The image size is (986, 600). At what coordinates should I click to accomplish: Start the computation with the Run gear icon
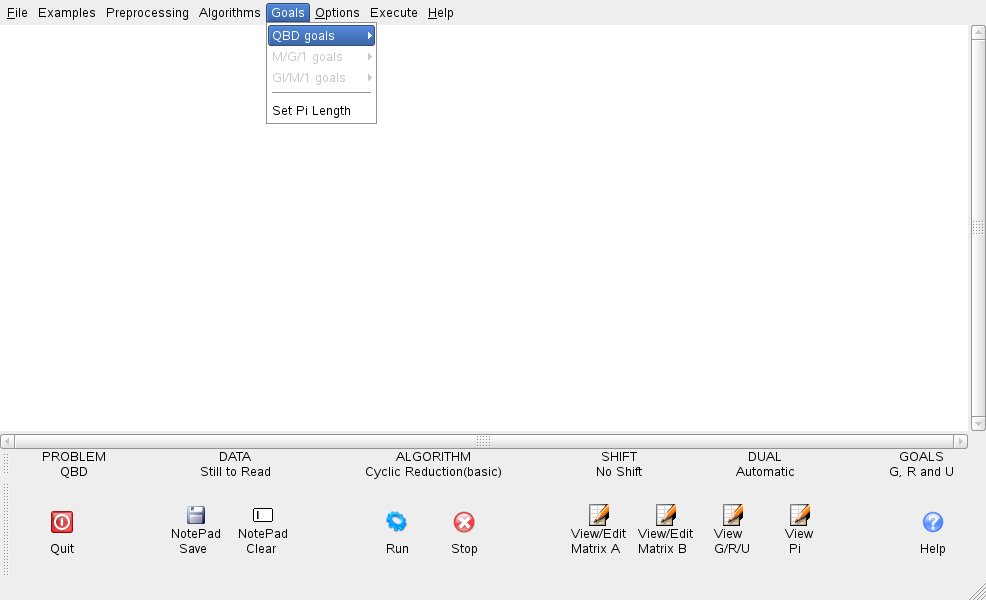397,522
